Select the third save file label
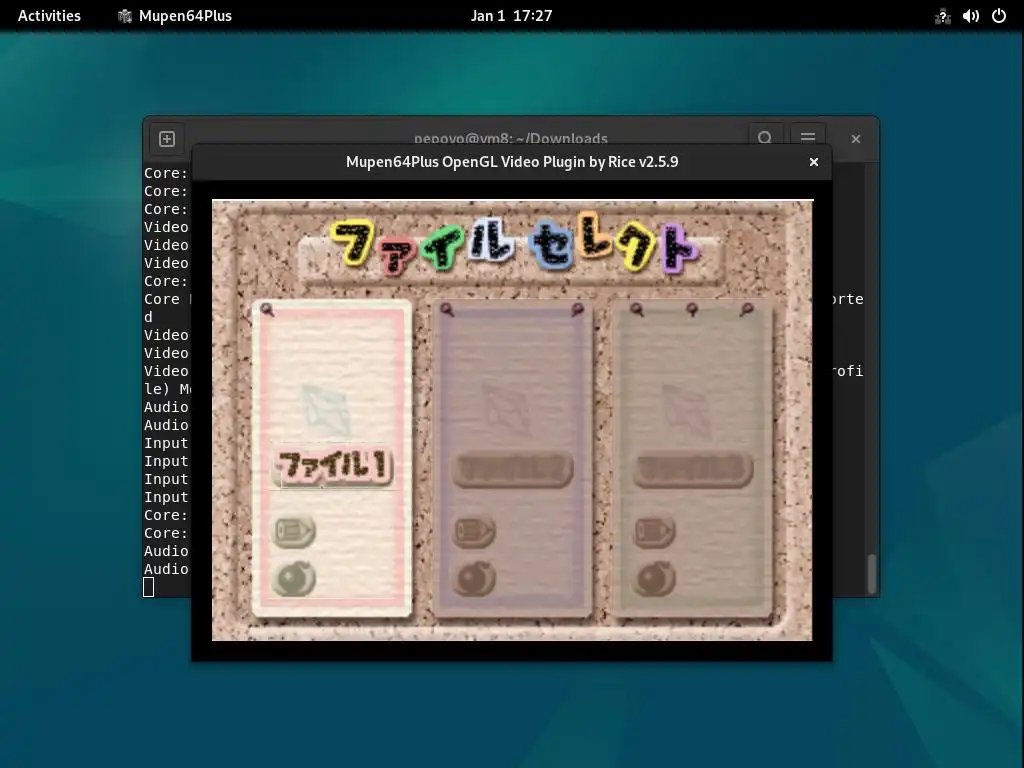The width and height of the screenshot is (1024, 768). 693,470
